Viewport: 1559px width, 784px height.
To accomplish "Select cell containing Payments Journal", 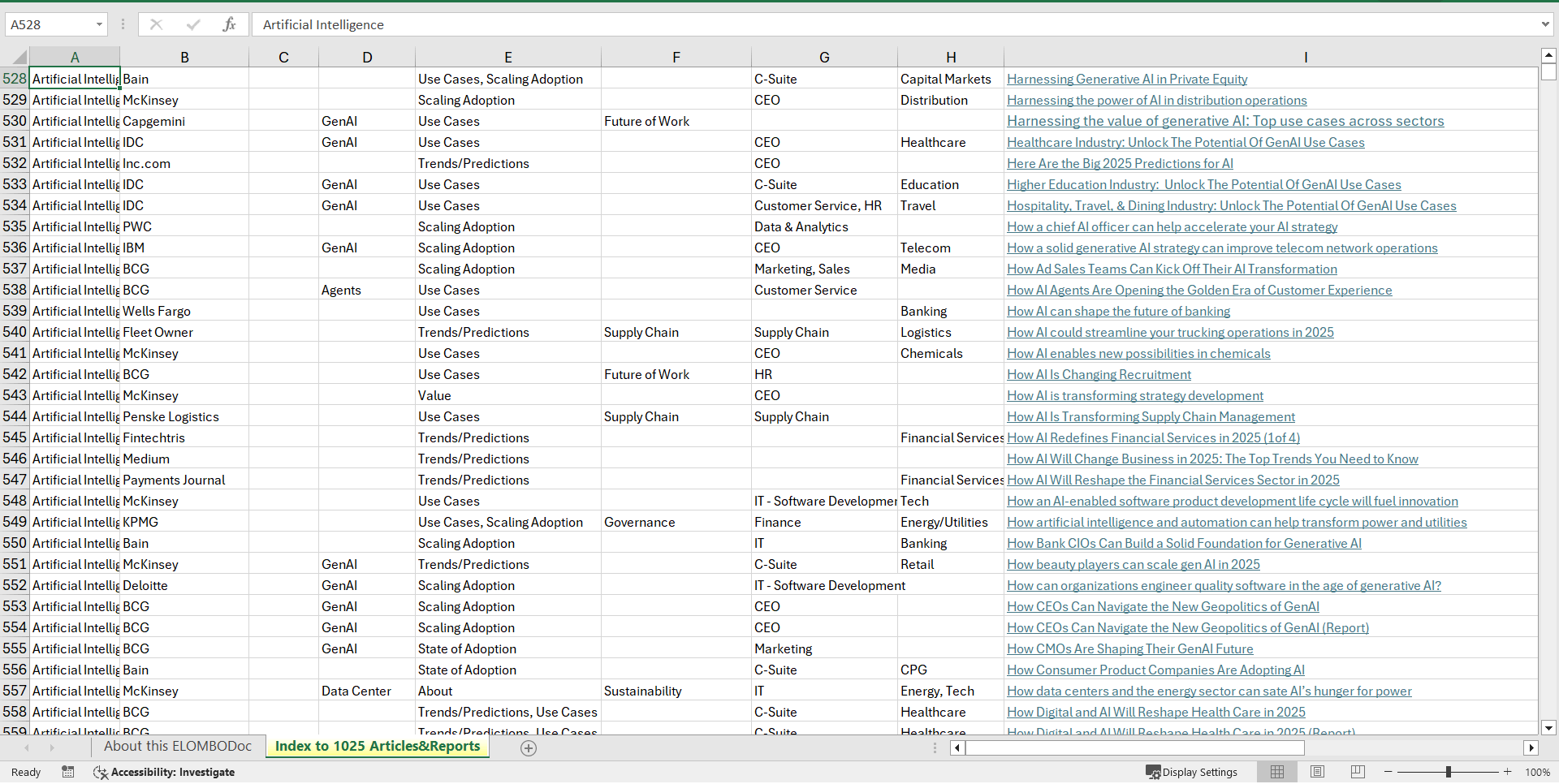I will click(184, 480).
